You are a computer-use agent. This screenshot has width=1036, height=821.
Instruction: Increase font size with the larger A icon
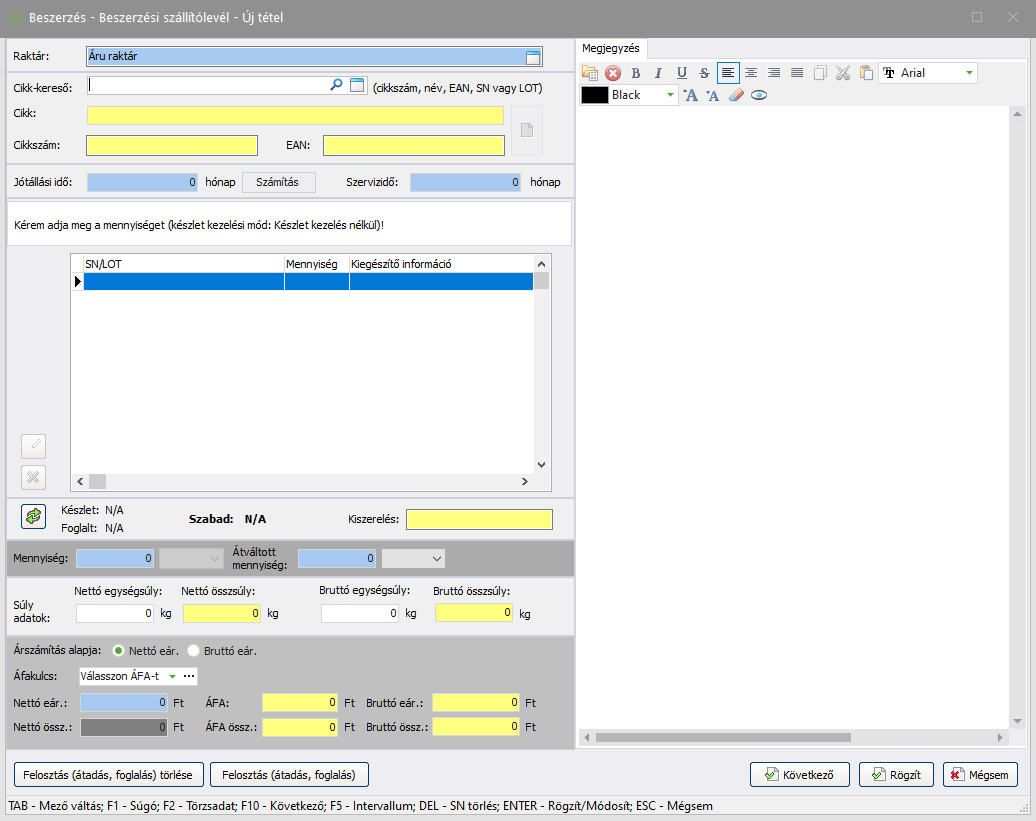coord(690,95)
